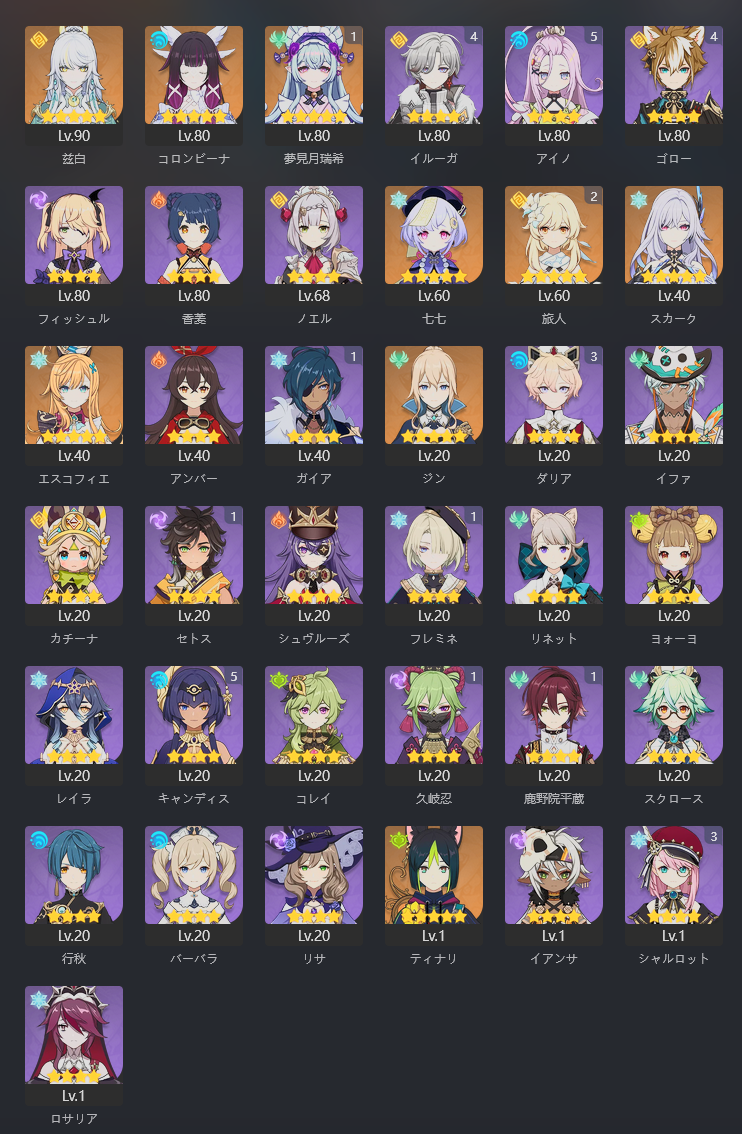Image resolution: width=742 pixels, height=1134 pixels.
Task: Click the 鹿野院平蔵 name label
Action: pyautogui.click(x=554, y=798)
